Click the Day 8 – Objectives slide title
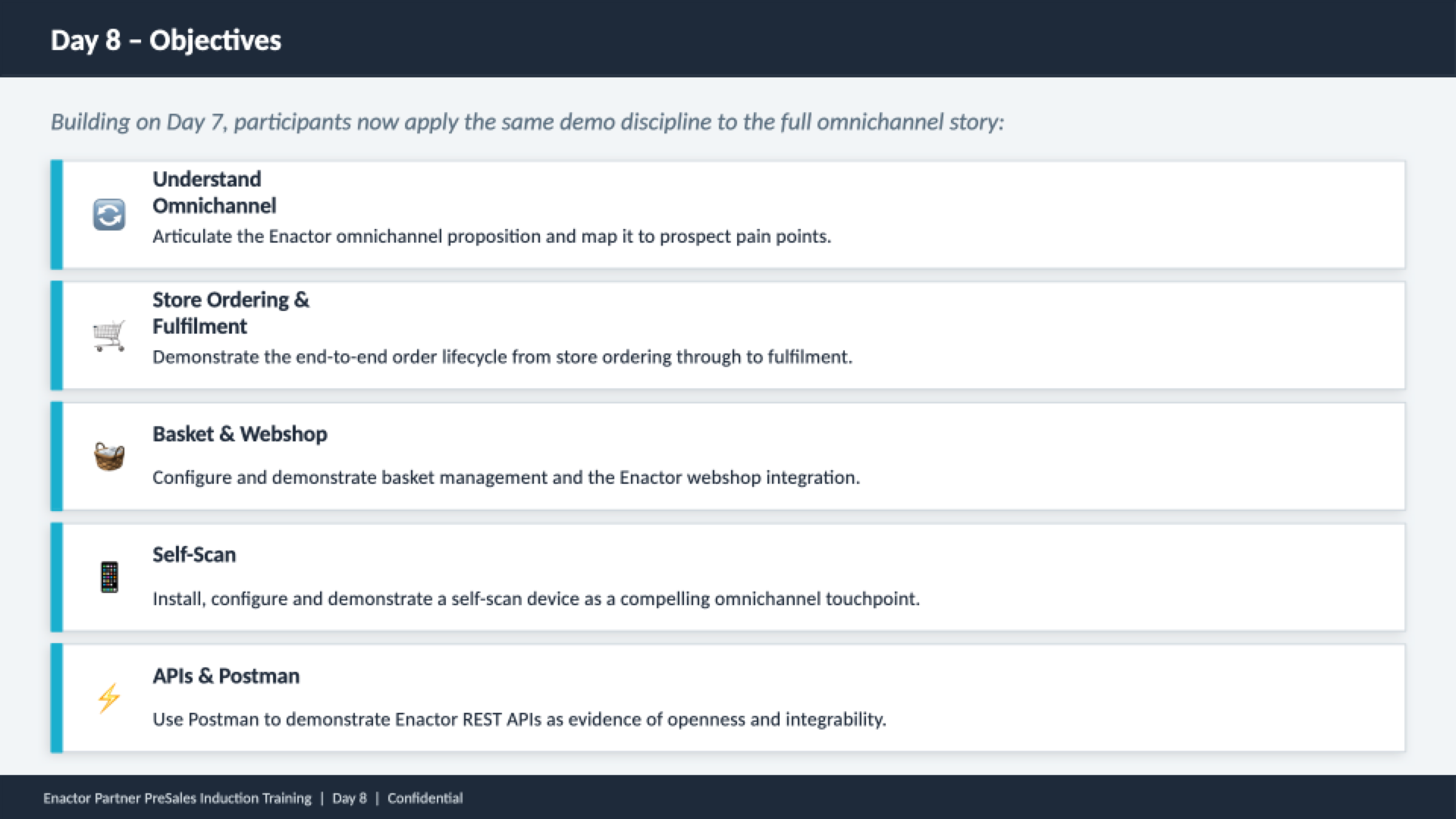This screenshot has width=1456, height=819. pos(166,40)
